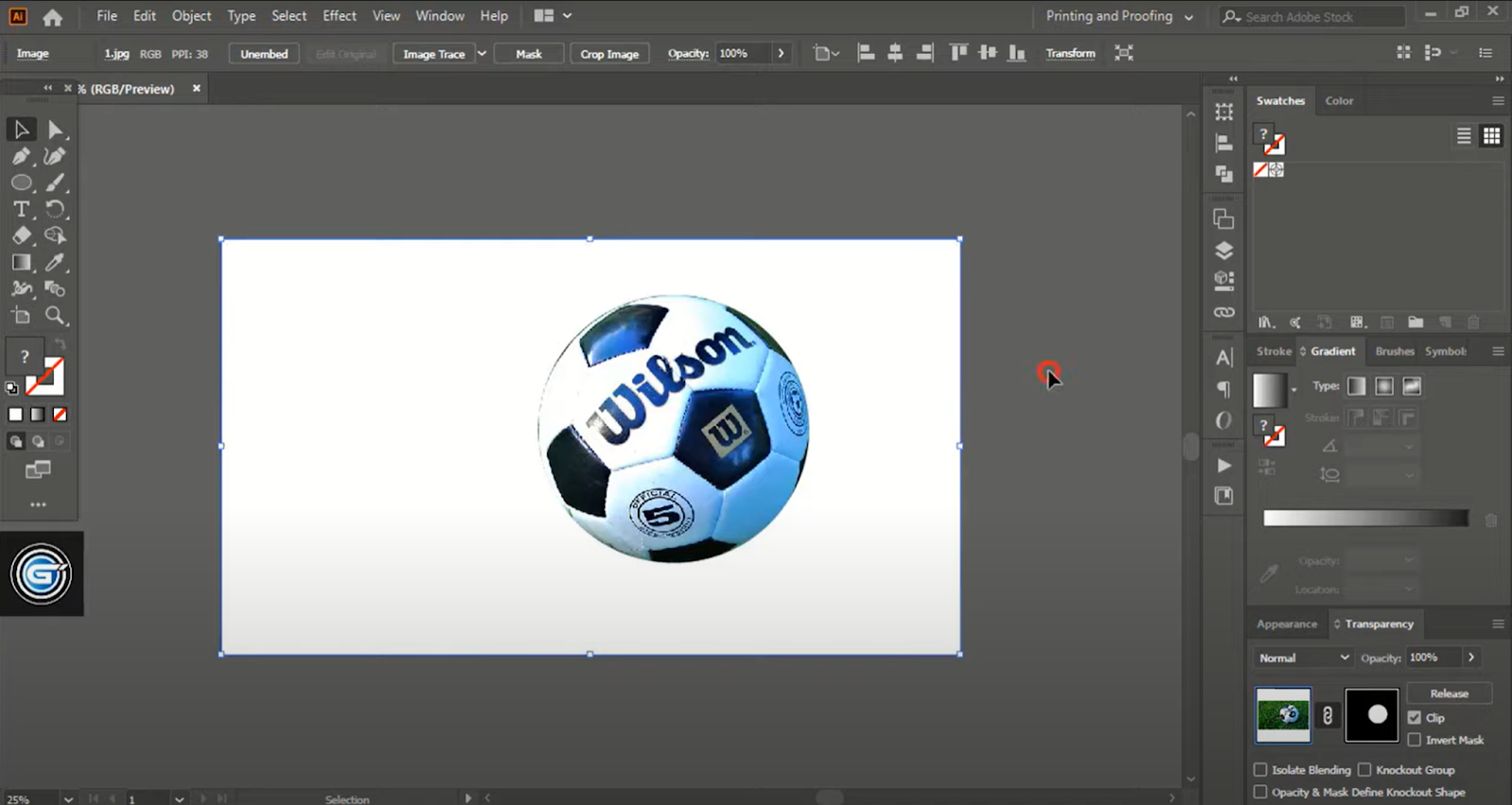Select the Paintbrush tool
The height and width of the screenshot is (805, 1512).
click(55, 182)
